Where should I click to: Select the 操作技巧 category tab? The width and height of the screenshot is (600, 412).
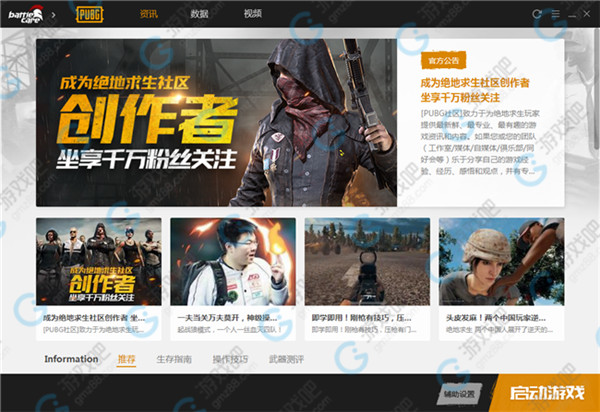230,359
